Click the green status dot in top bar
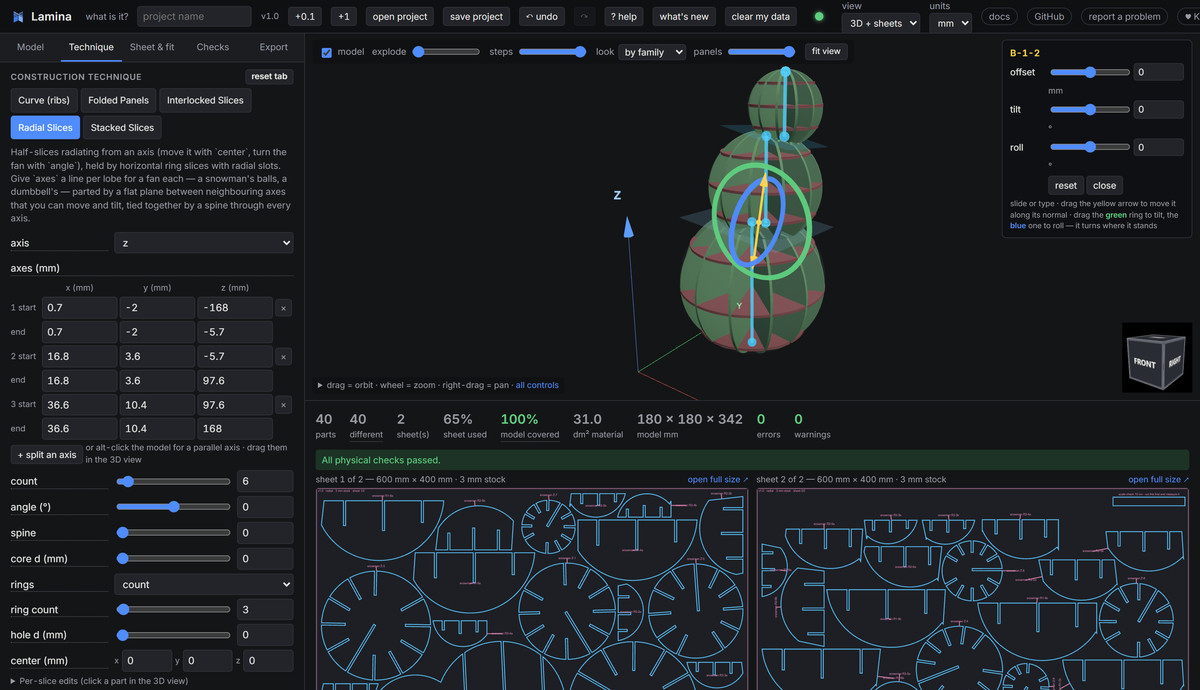The image size is (1200, 690). pyautogui.click(x=819, y=17)
